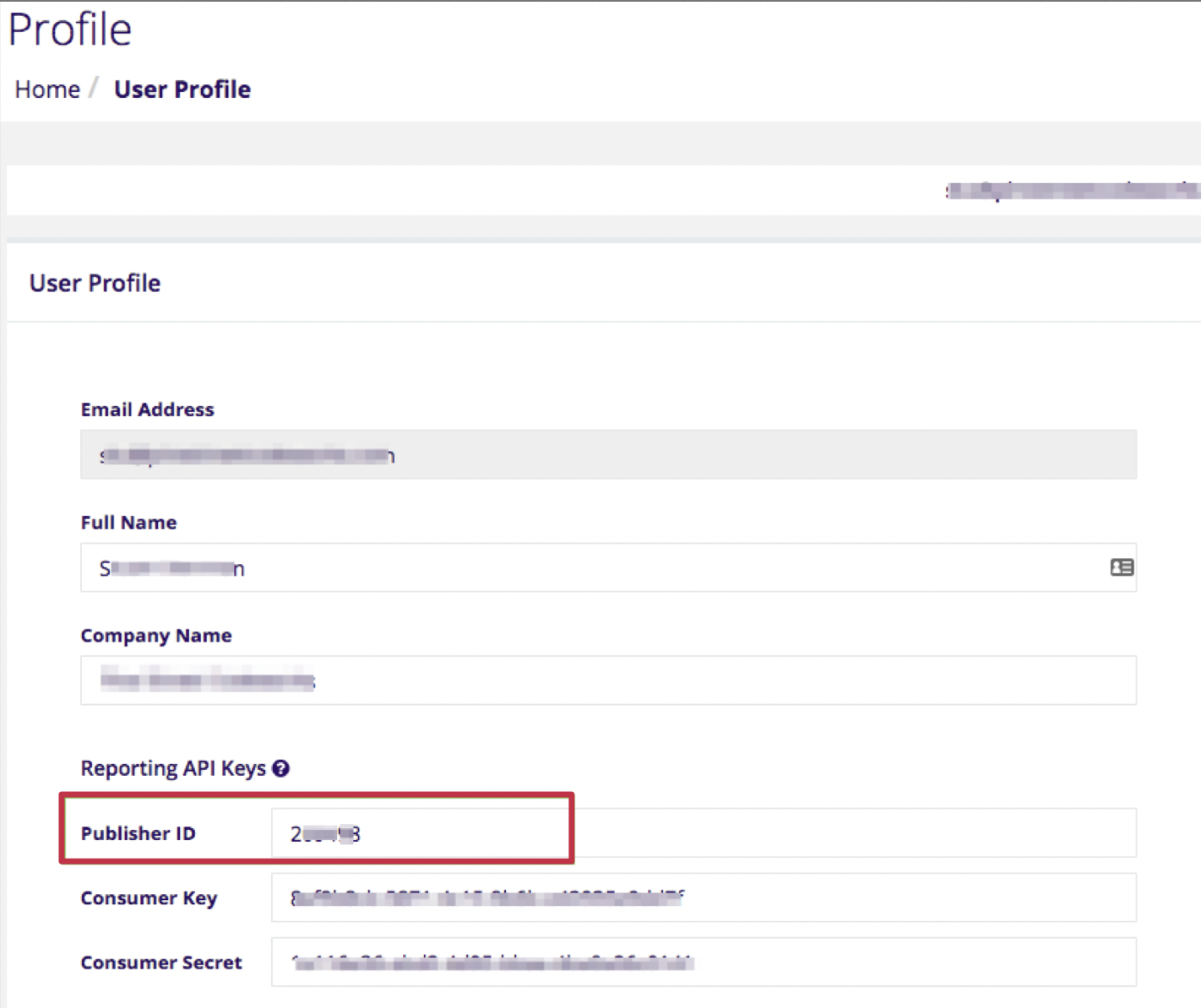Select the contact card icon in the name field
Viewport: 1201px width, 1008px height.
pos(1122,566)
